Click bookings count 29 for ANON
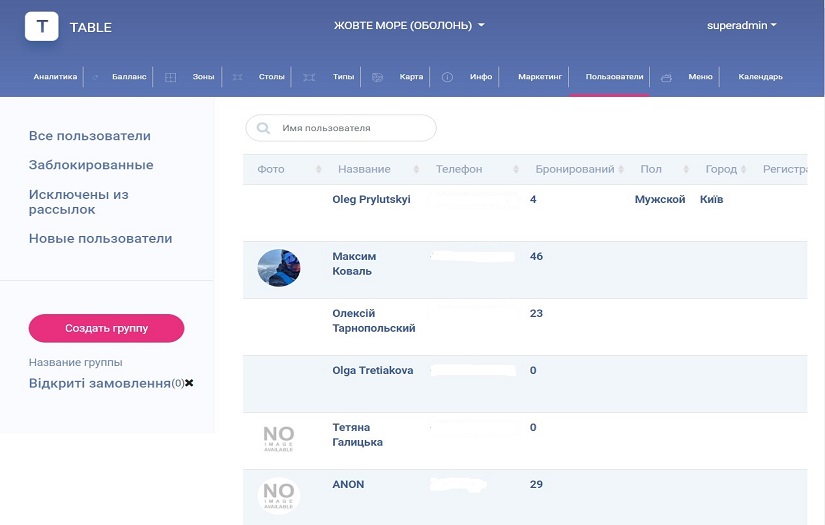This screenshot has height=525, width=825. tap(536, 484)
